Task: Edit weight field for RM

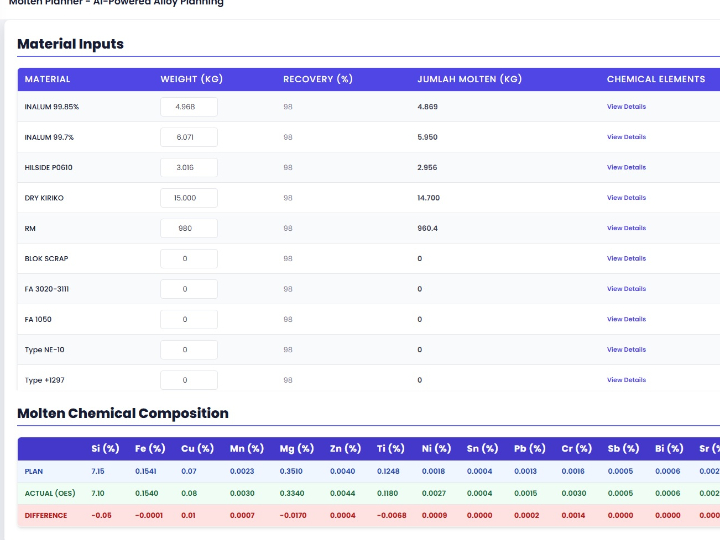Action: tap(189, 228)
